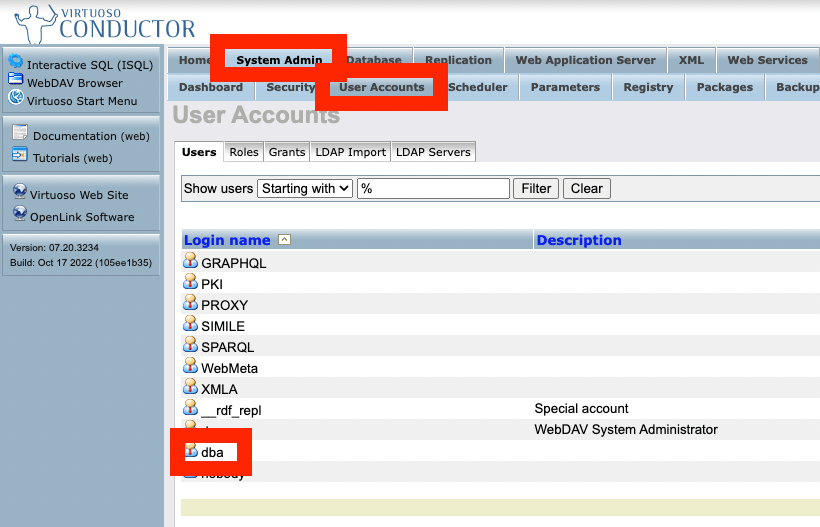Viewport: 820px width, 527px height.
Task: Click the WebDAV Browser icon
Action: (16, 79)
